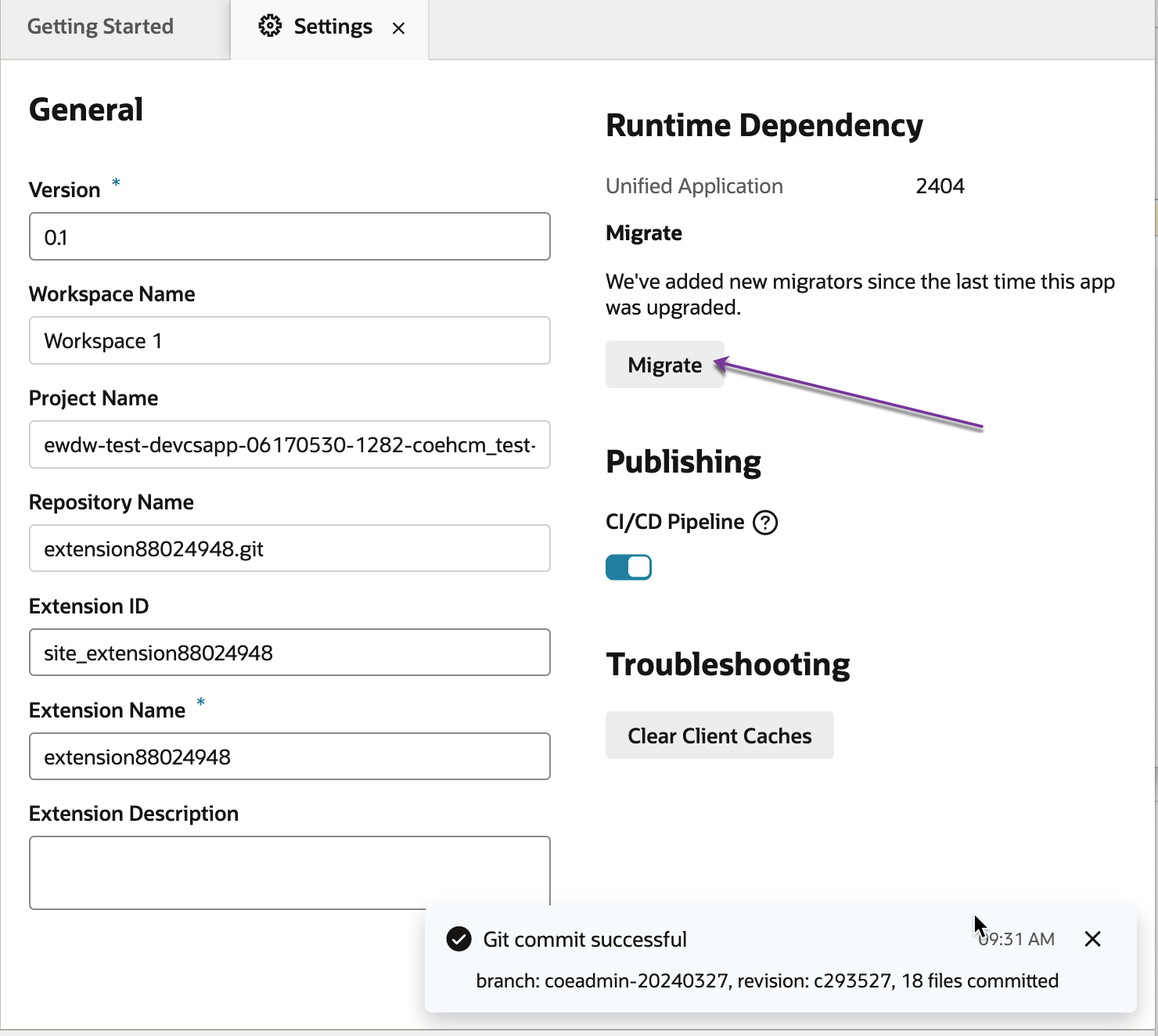Image resolution: width=1158 pixels, height=1036 pixels.
Task: Focus the Workspace Name field
Action: [x=289, y=341]
